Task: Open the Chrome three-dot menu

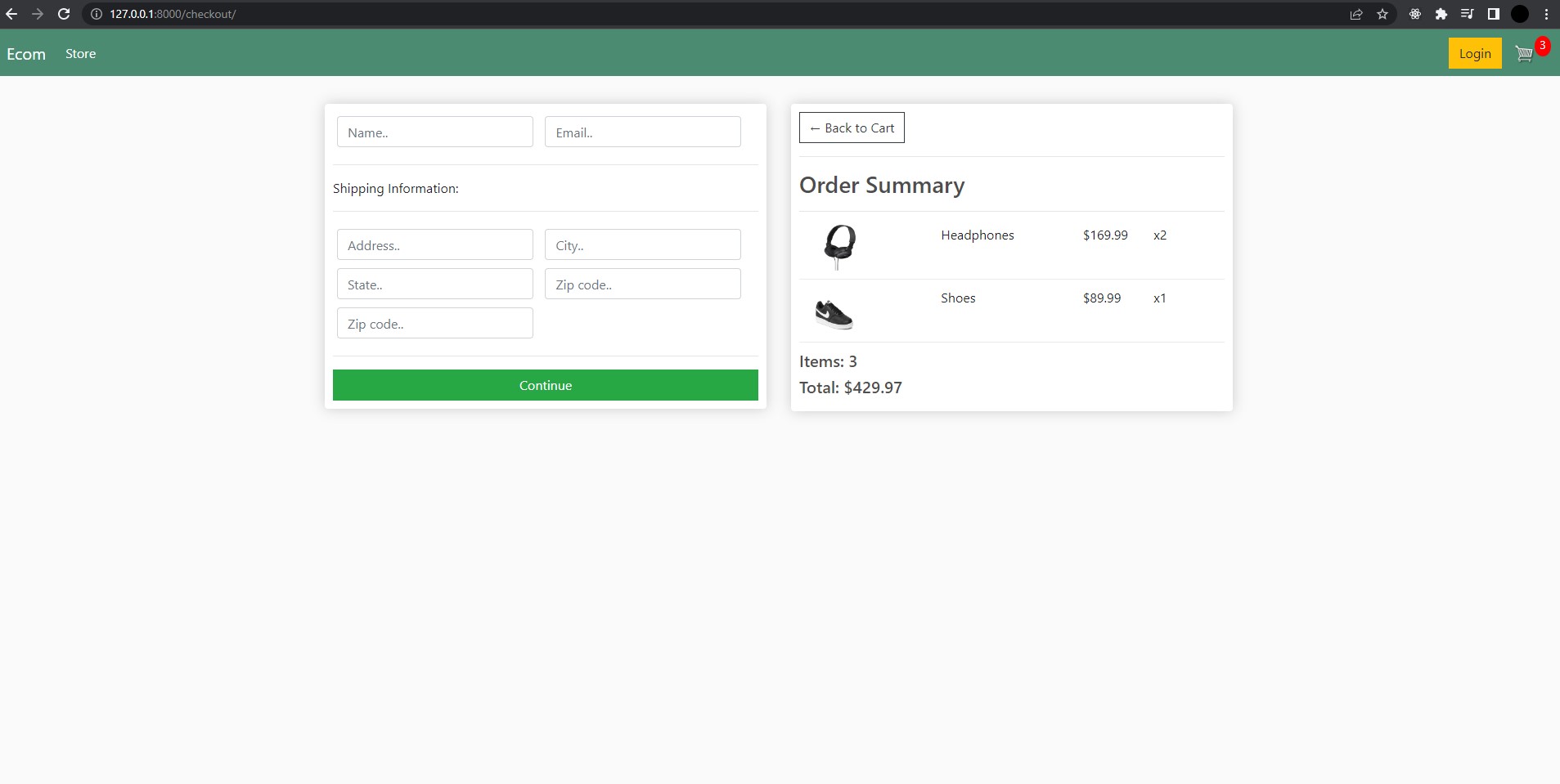Action: 1545,14
